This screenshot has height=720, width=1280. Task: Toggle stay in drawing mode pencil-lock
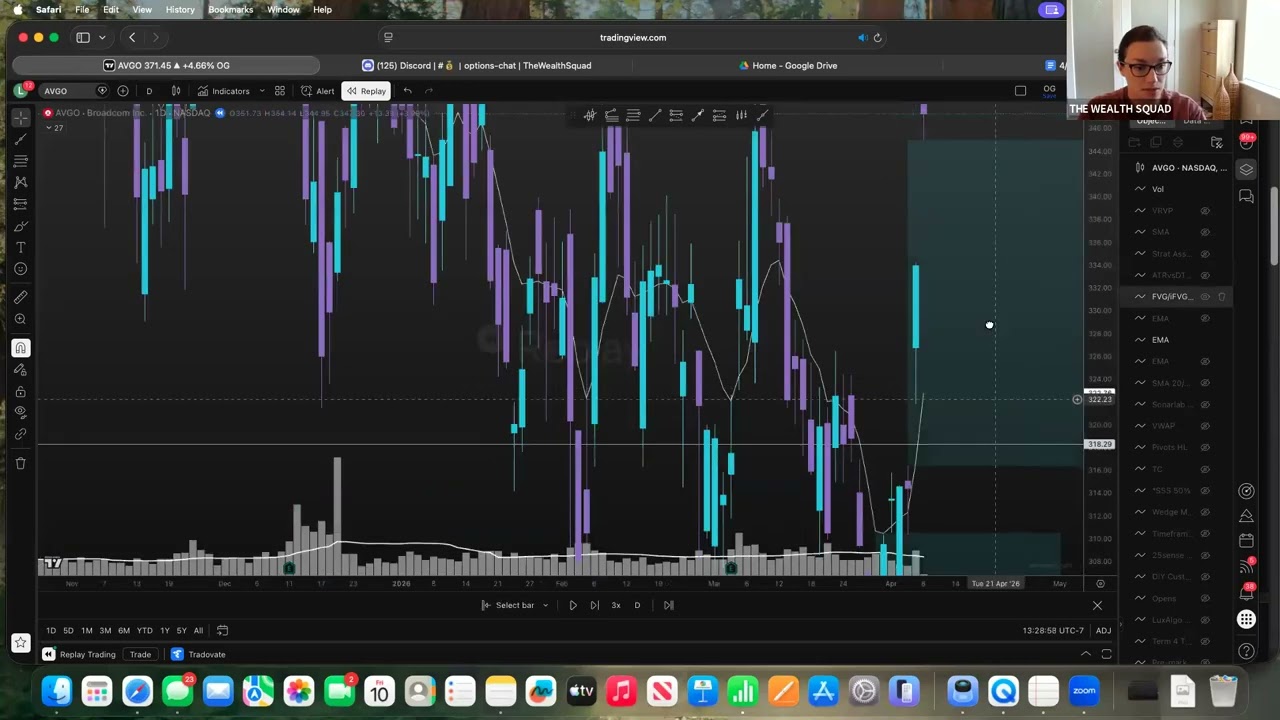[20, 370]
